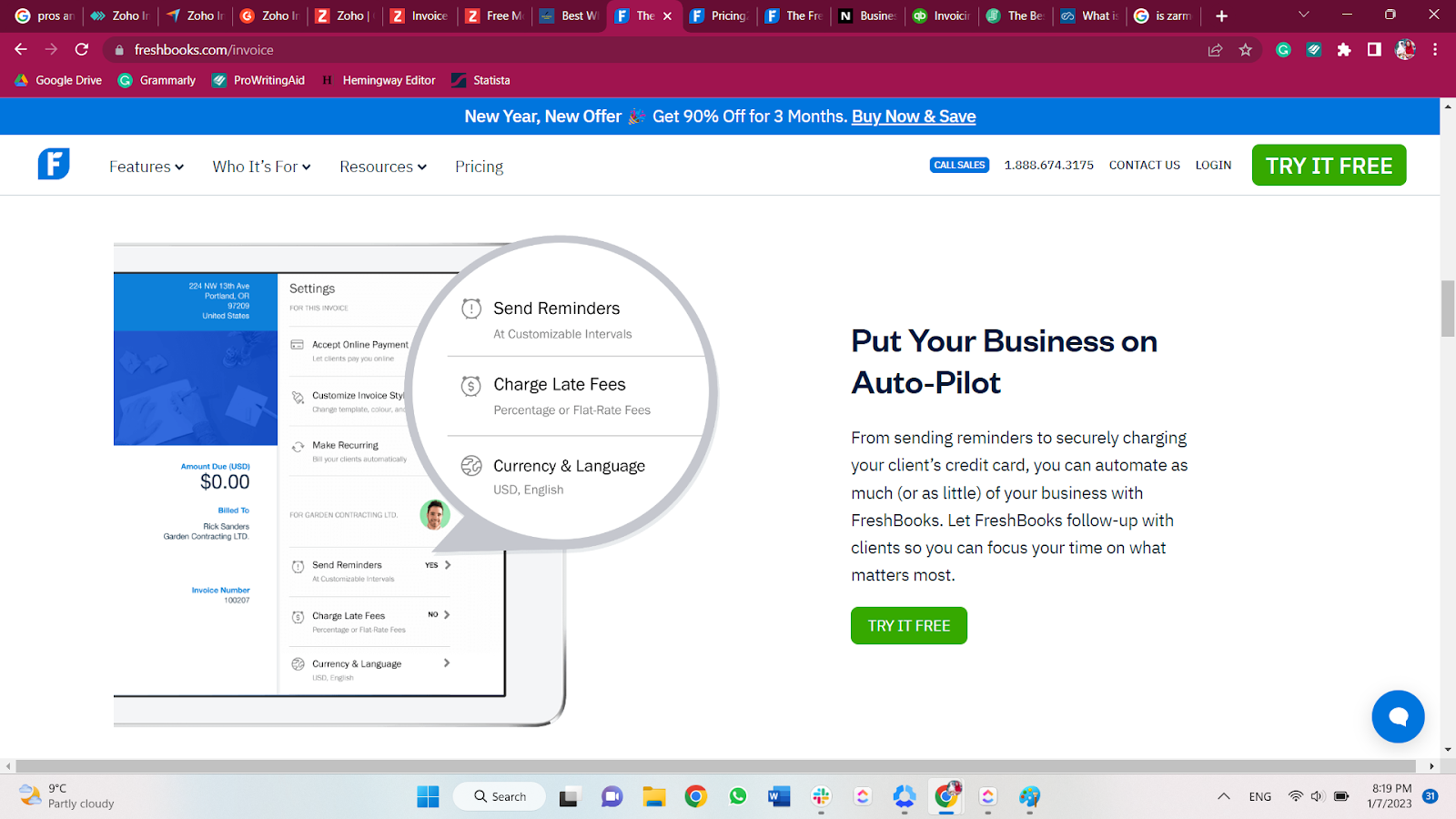
Task: Reload the page with the browser refresh icon
Action: pos(82,50)
